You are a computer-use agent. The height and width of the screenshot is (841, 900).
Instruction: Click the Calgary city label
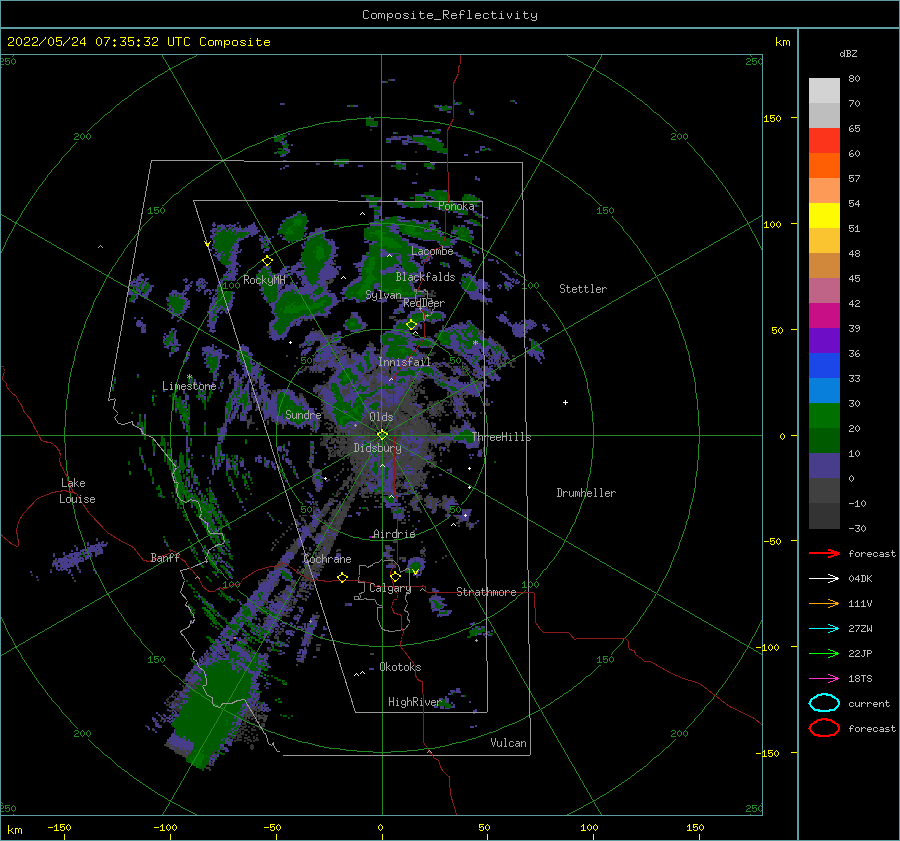390,588
